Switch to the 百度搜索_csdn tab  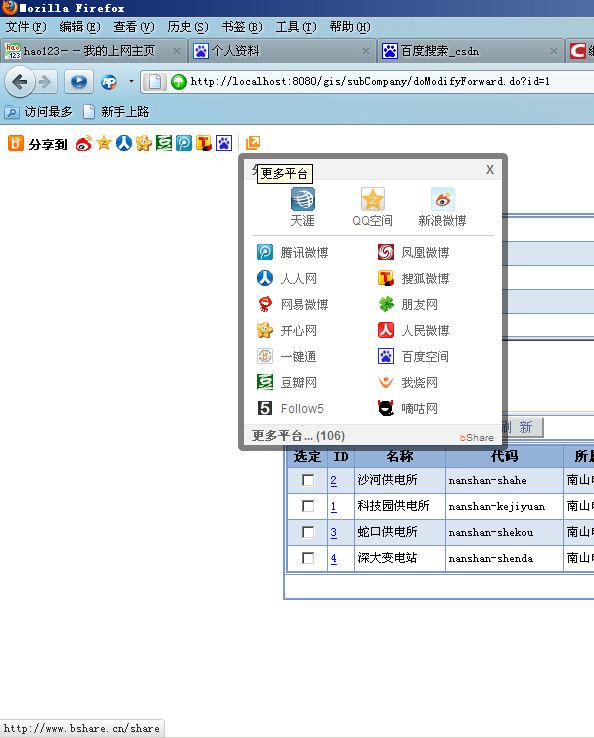point(471,51)
